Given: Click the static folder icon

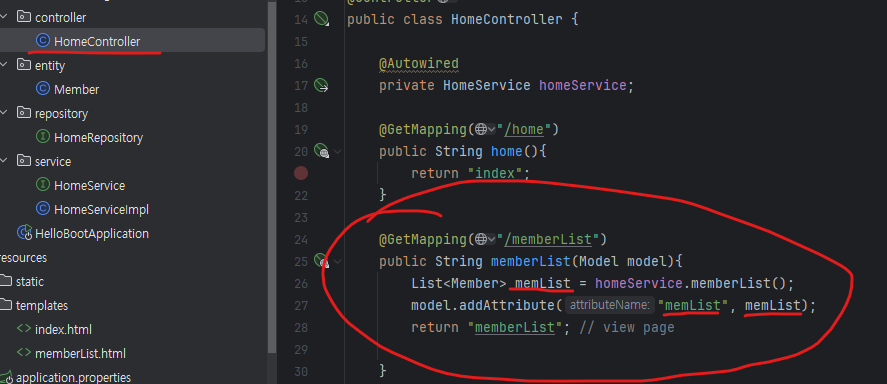Looking at the screenshot, I should pos(6,282).
